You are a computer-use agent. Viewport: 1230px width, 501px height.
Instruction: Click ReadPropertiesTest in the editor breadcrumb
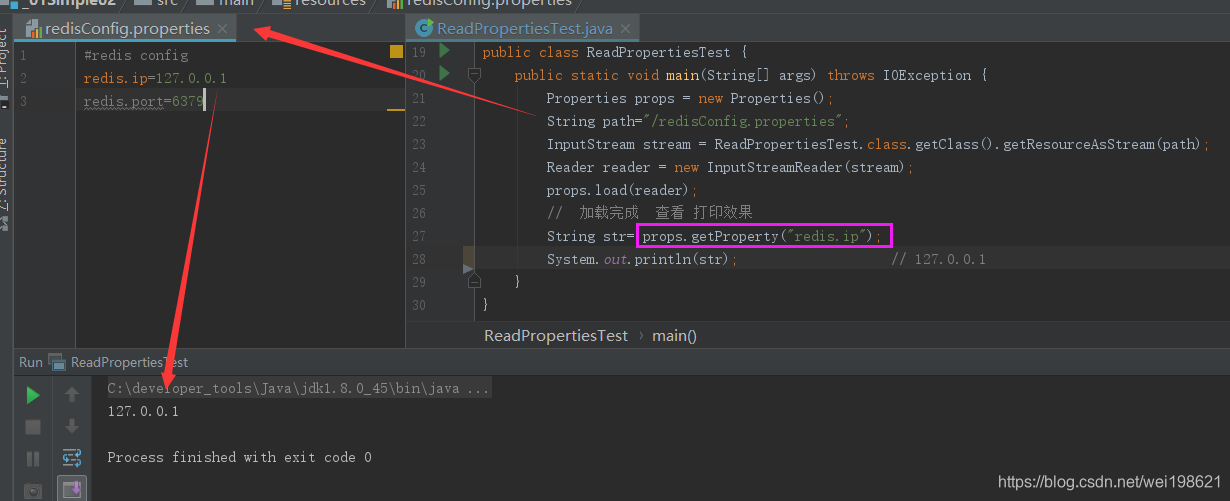[556, 335]
